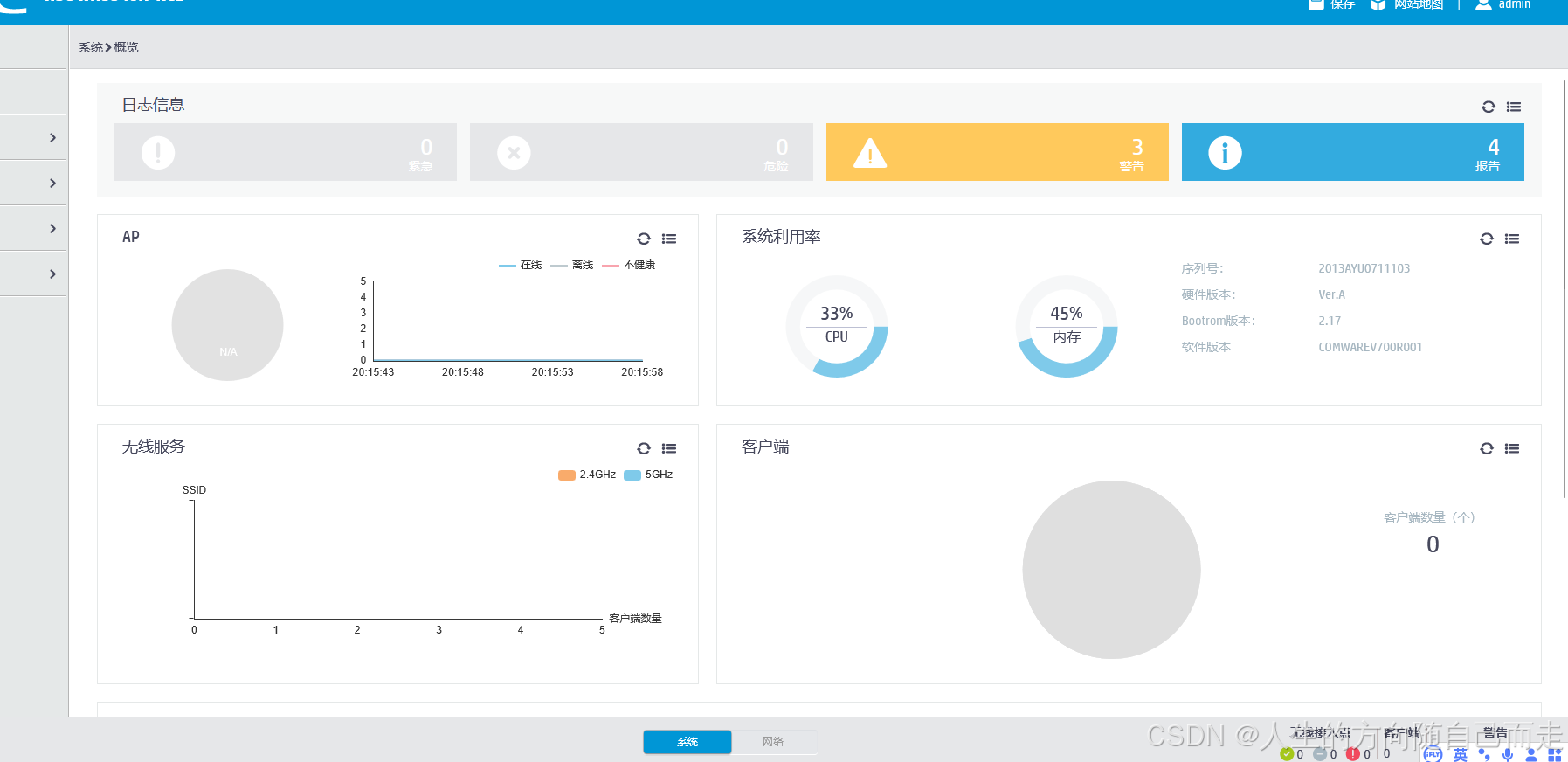Open the 警告 log card showing 3

997,152
